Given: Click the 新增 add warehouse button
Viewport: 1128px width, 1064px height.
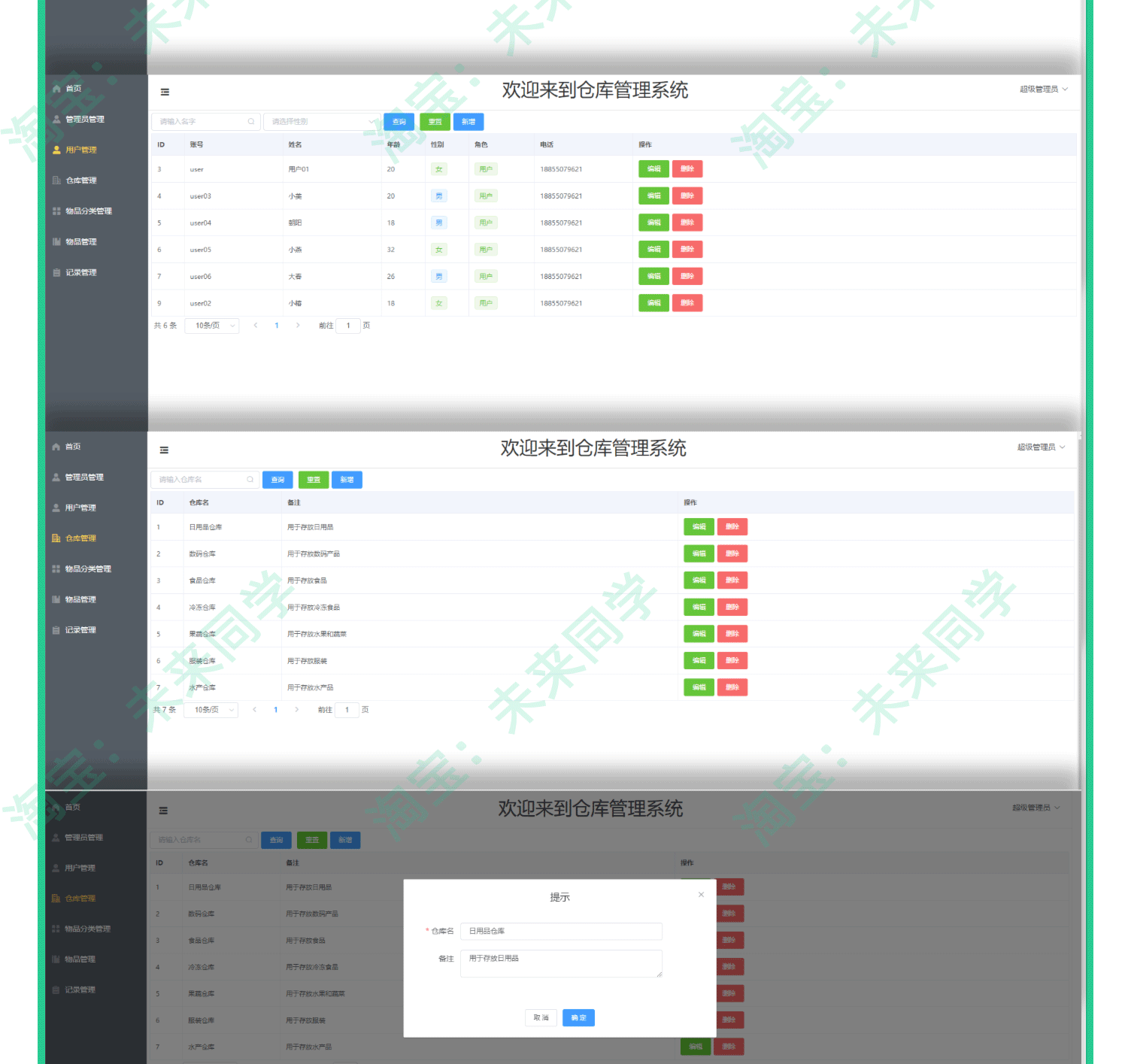Looking at the screenshot, I should (x=347, y=479).
